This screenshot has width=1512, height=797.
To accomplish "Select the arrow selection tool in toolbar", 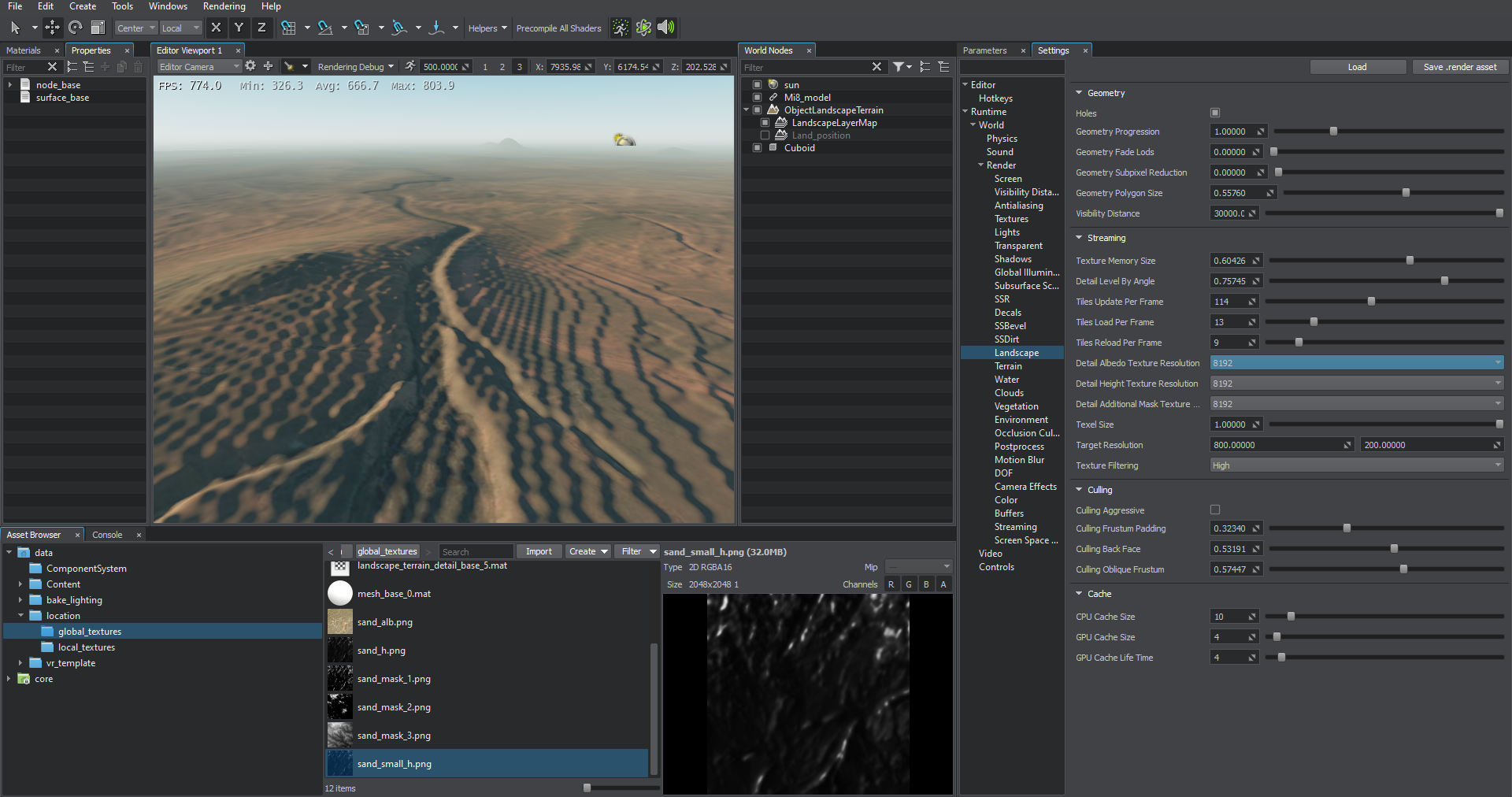I will (x=15, y=28).
